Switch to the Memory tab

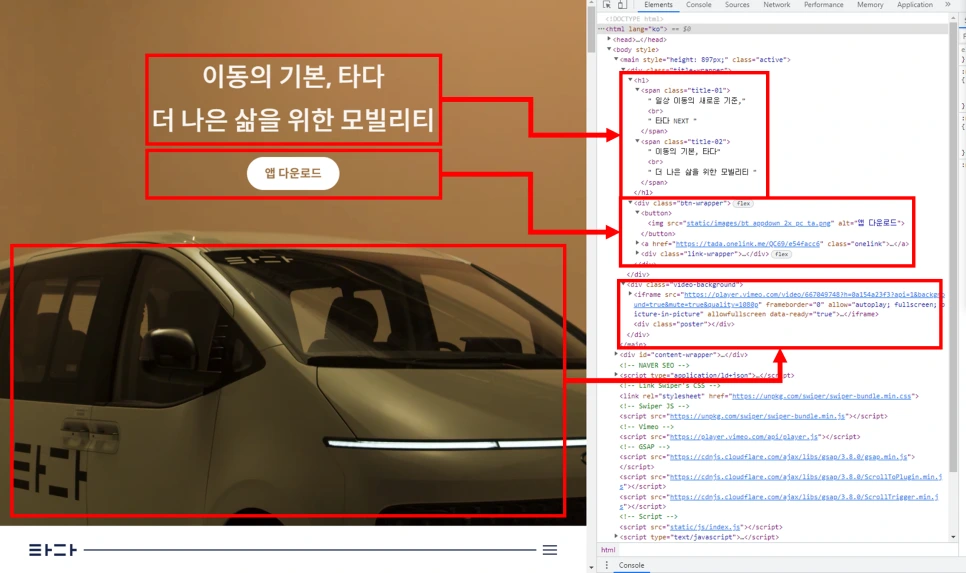[x=870, y=4]
